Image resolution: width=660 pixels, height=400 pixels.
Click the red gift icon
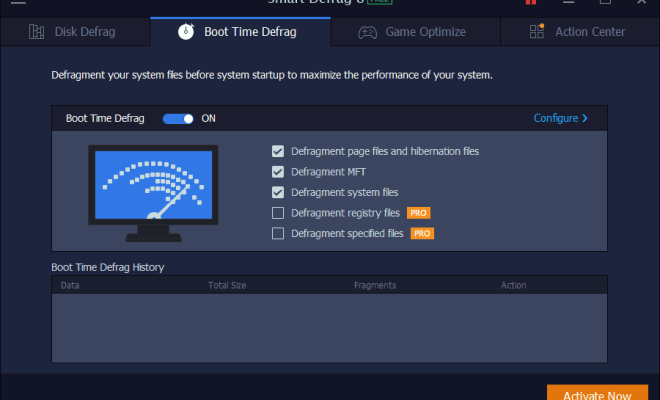coord(531,2)
